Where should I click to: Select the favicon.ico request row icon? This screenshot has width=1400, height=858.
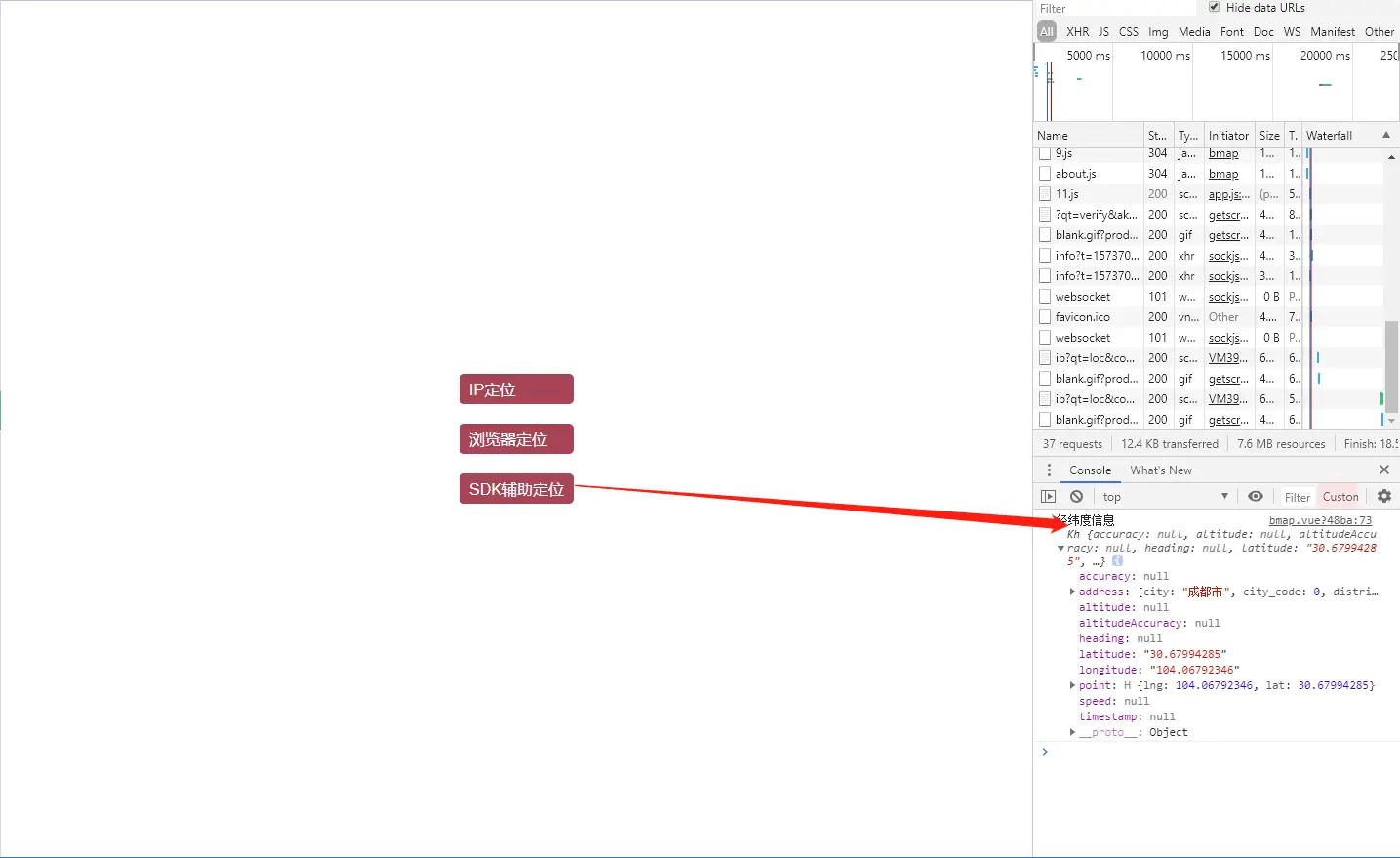click(1045, 317)
